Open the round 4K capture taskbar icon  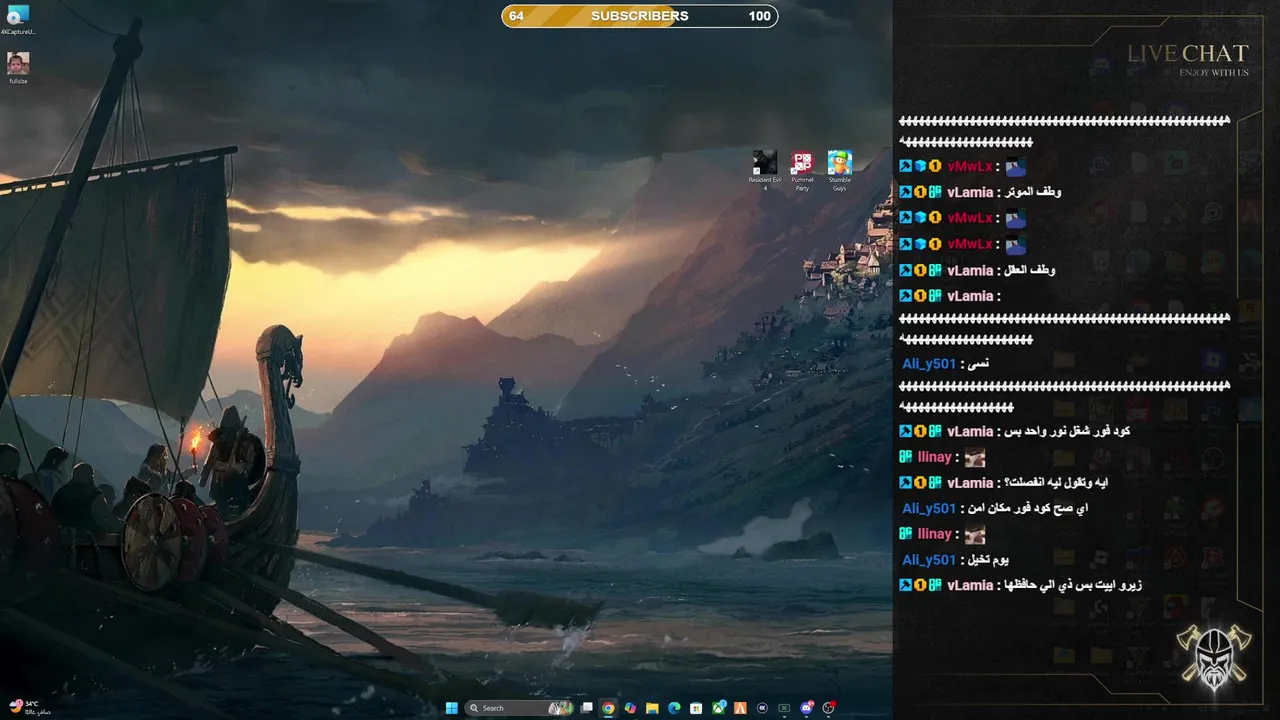point(762,708)
